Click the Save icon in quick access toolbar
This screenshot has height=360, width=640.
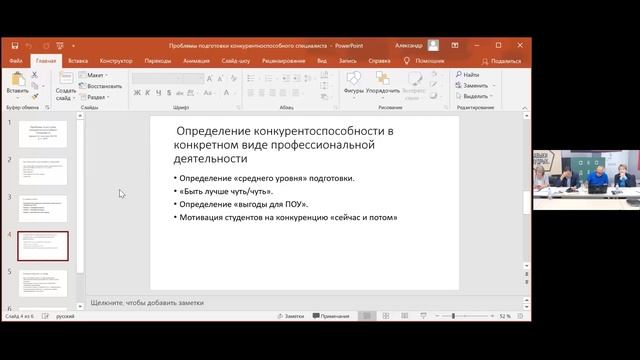(x=15, y=45)
